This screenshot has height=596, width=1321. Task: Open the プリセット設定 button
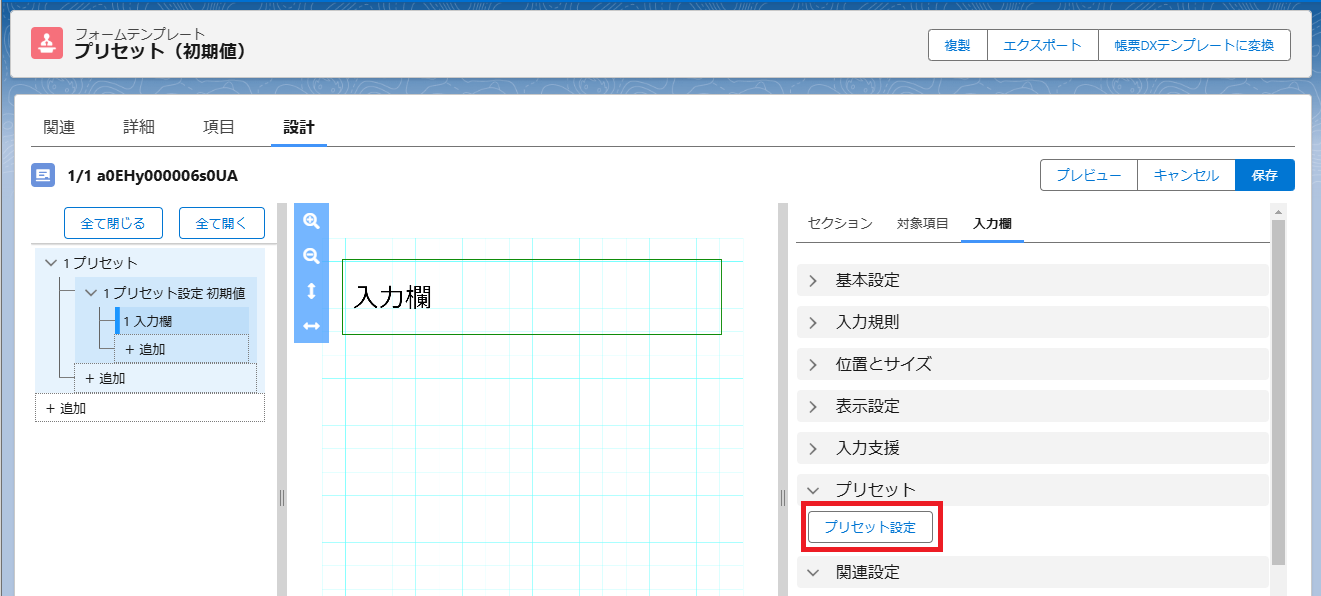pos(870,527)
